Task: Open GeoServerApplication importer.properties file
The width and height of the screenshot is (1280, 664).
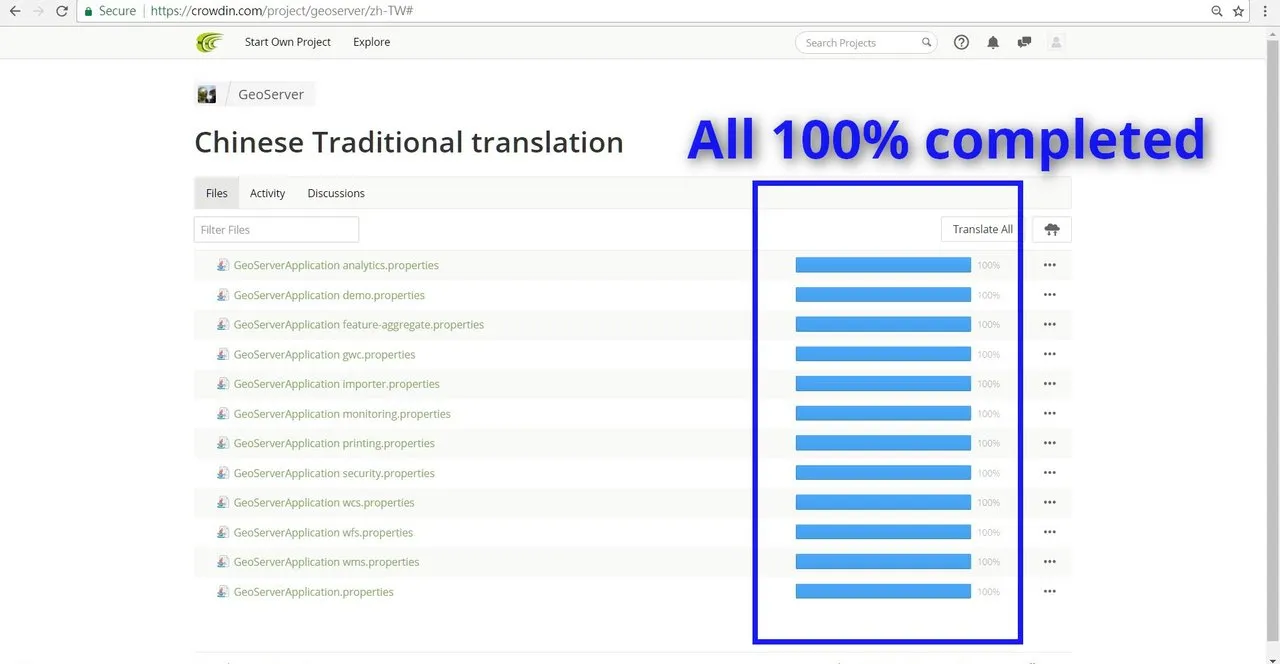Action: coord(336,384)
